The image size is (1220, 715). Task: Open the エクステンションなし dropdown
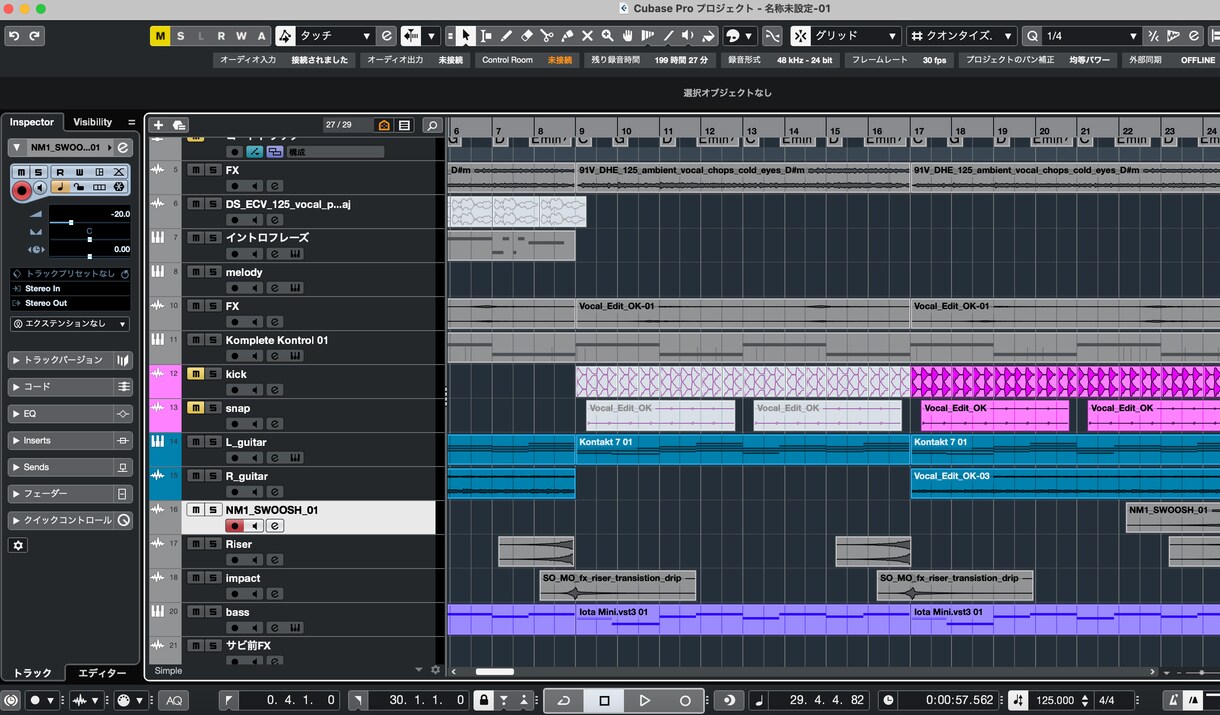coord(70,324)
